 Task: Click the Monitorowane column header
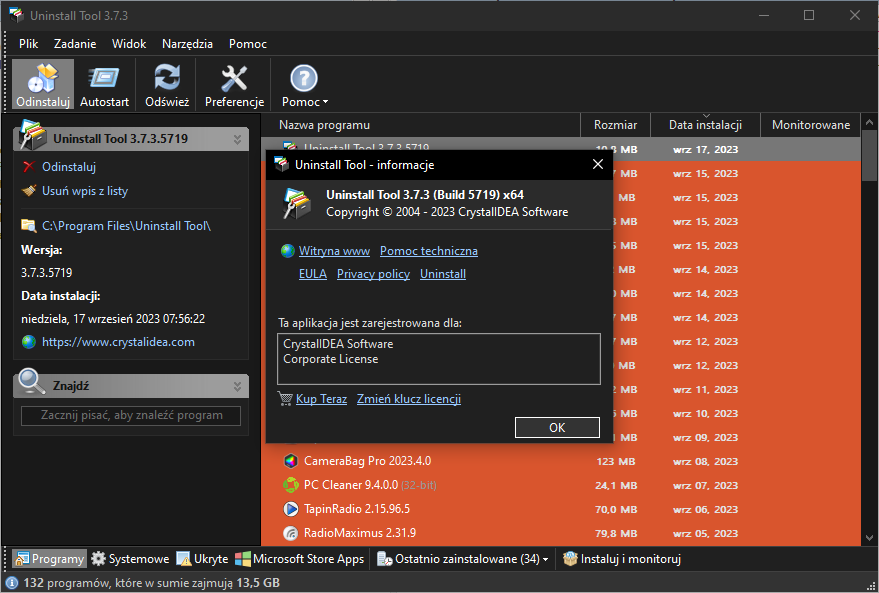coord(811,125)
